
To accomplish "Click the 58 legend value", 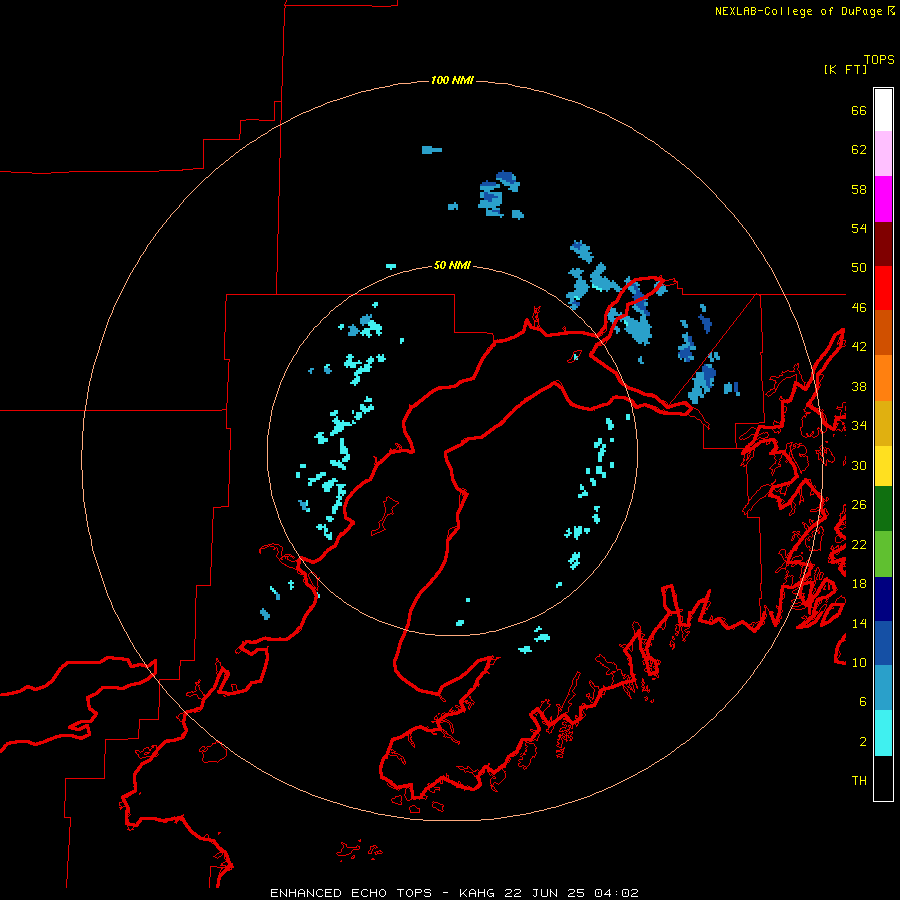I will (859, 189).
